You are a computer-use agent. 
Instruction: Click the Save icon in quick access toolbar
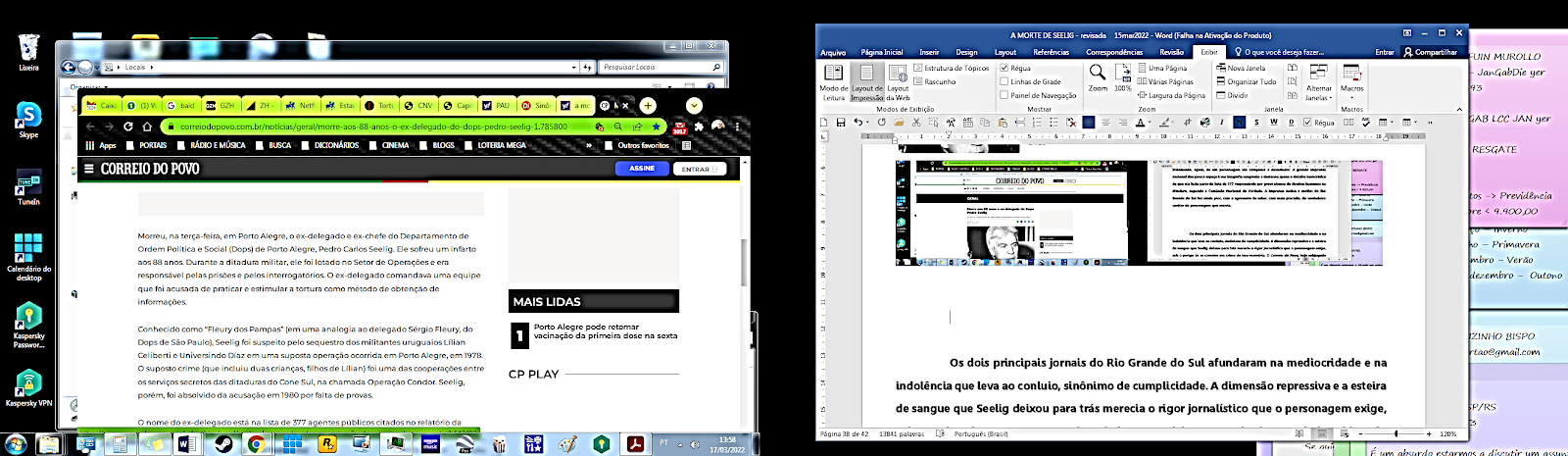840,123
